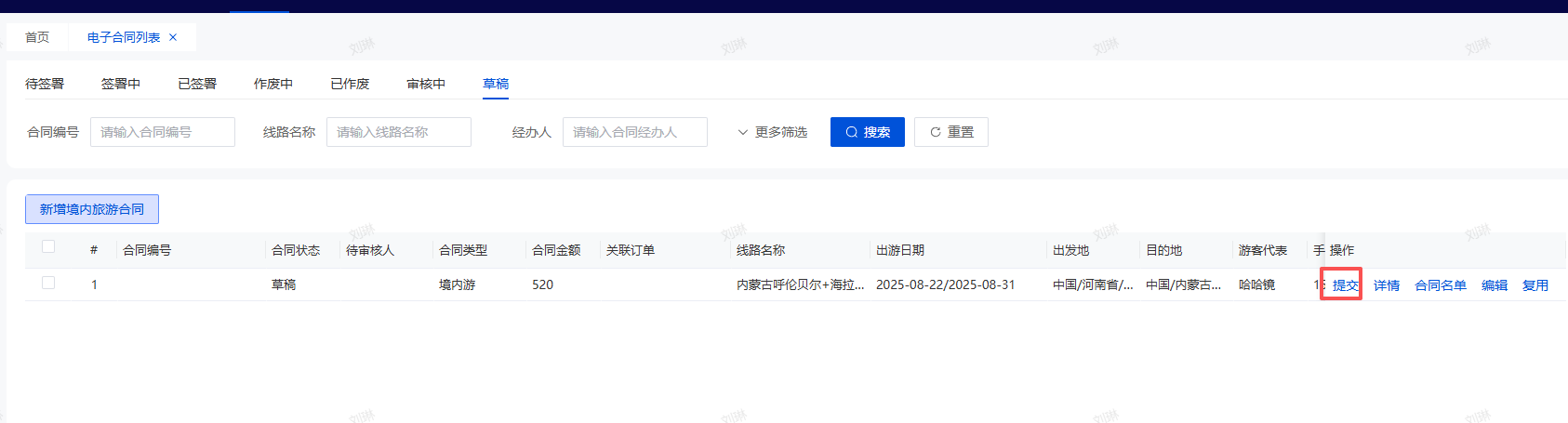Click the 合同编号 input field
1568x423 pixels.
(x=163, y=132)
